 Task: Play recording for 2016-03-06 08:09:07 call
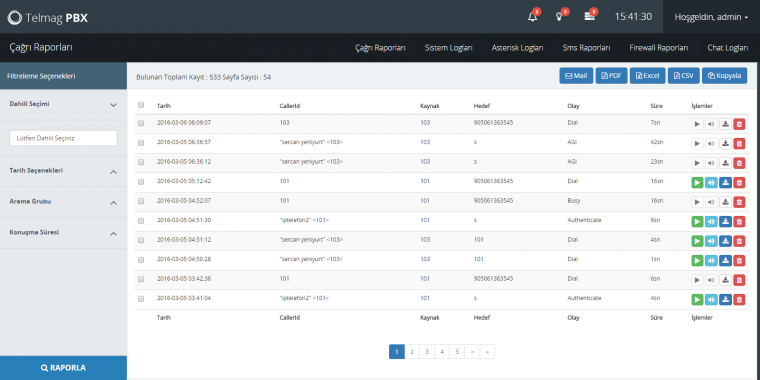point(697,124)
